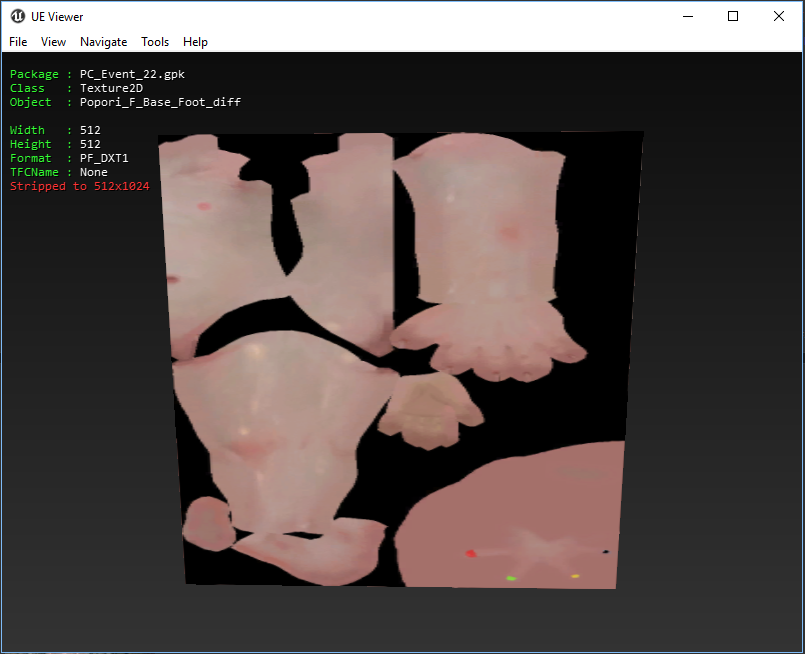This screenshot has height=654, width=805.
Task: Click the TFCName value None
Action: coord(94,172)
